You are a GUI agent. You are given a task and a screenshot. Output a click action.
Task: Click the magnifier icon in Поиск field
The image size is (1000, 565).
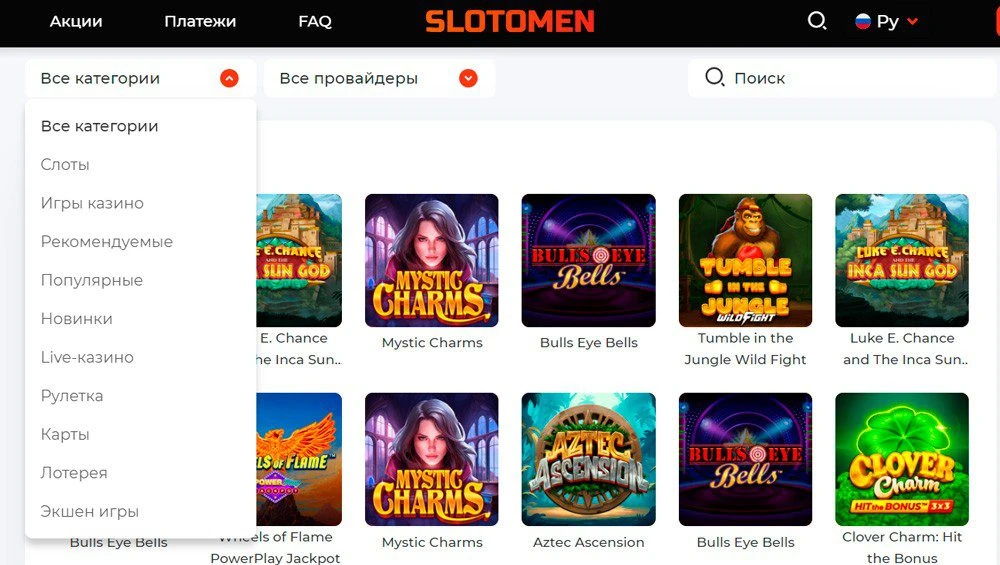tap(714, 77)
